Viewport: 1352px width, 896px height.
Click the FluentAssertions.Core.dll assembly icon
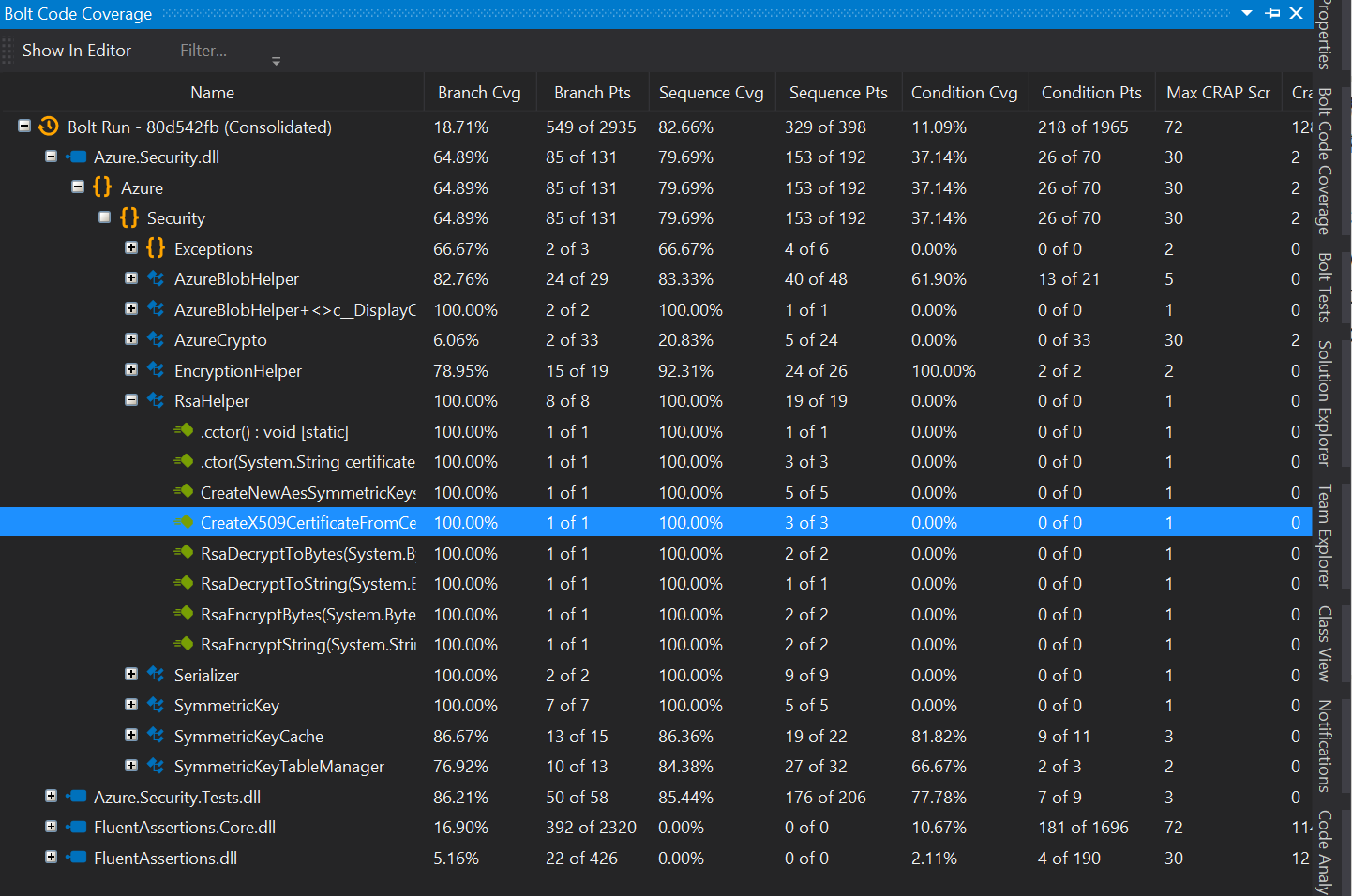click(x=76, y=827)
